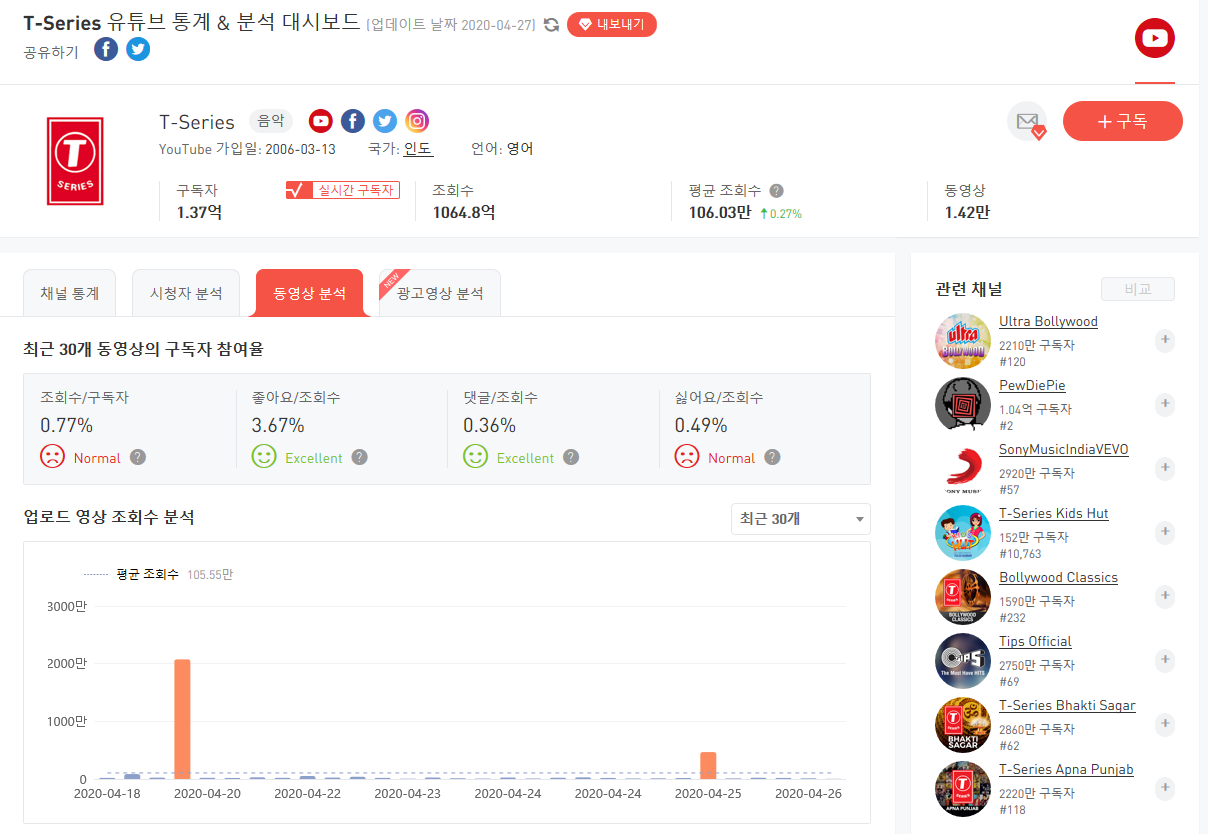Click the 1.42만 video count

tap(967, 212)
